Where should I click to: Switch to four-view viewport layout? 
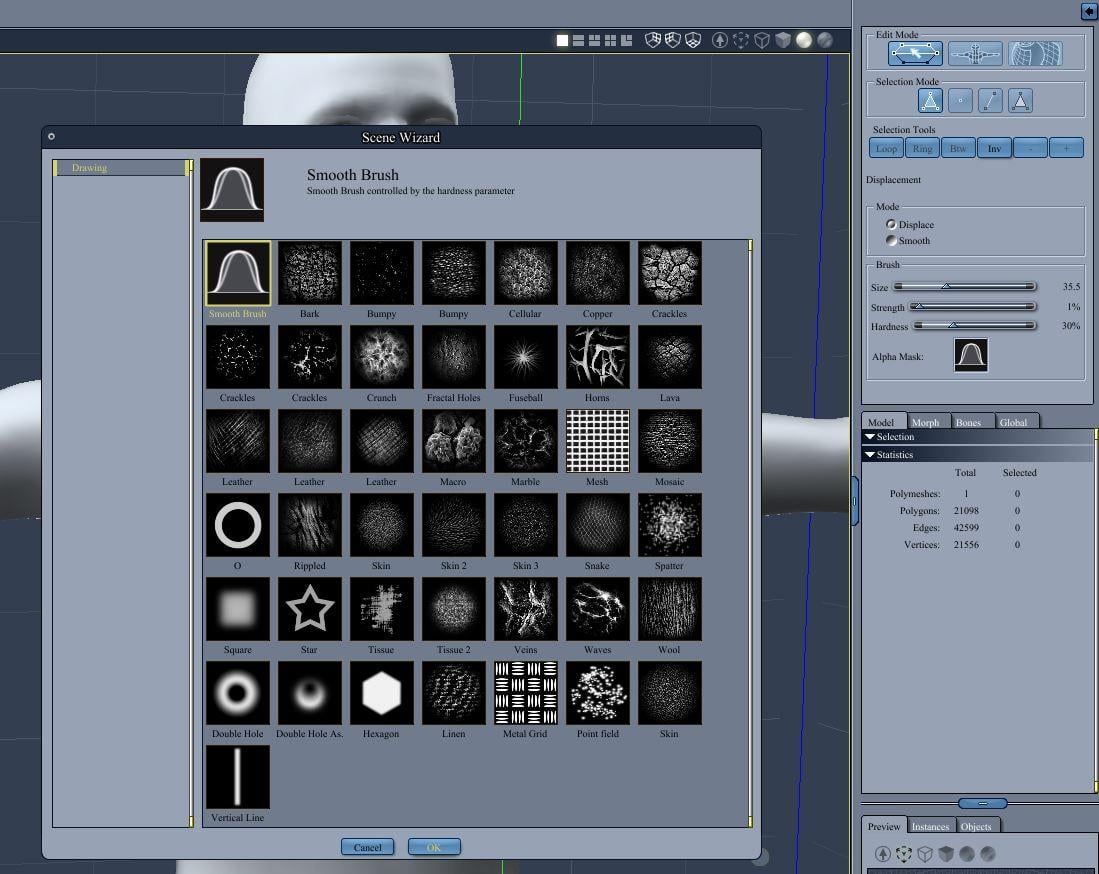610,41
